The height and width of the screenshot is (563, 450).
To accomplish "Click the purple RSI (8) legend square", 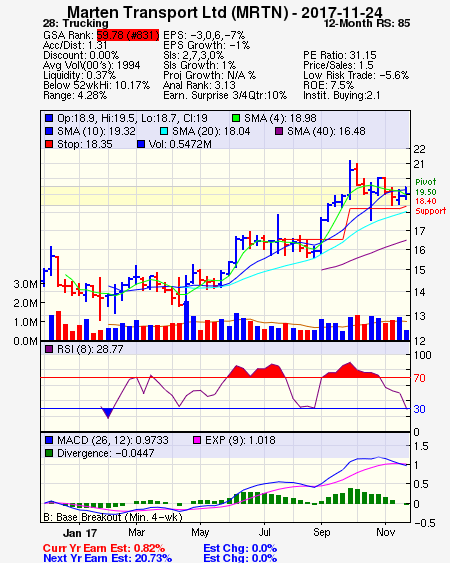I will click(49, 349).
